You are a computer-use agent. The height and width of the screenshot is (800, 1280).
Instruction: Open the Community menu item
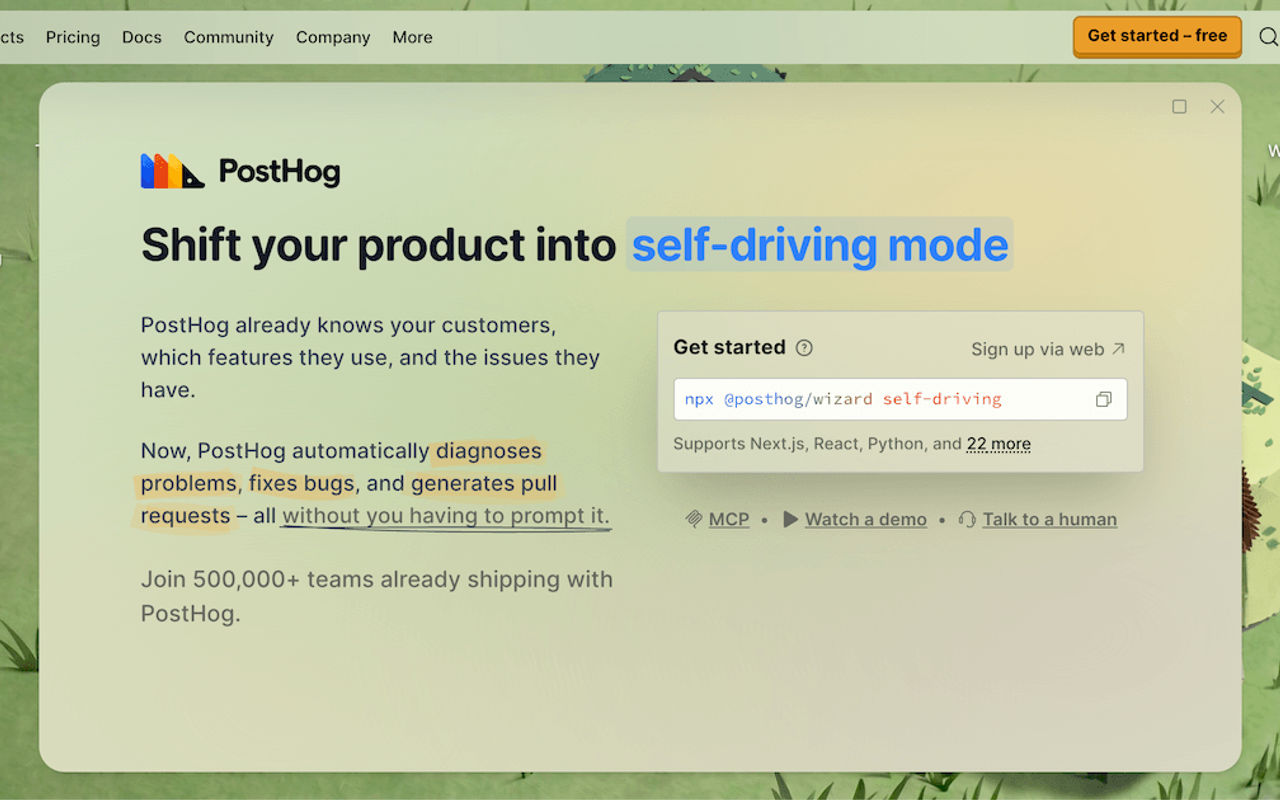[x=229, y=37]
